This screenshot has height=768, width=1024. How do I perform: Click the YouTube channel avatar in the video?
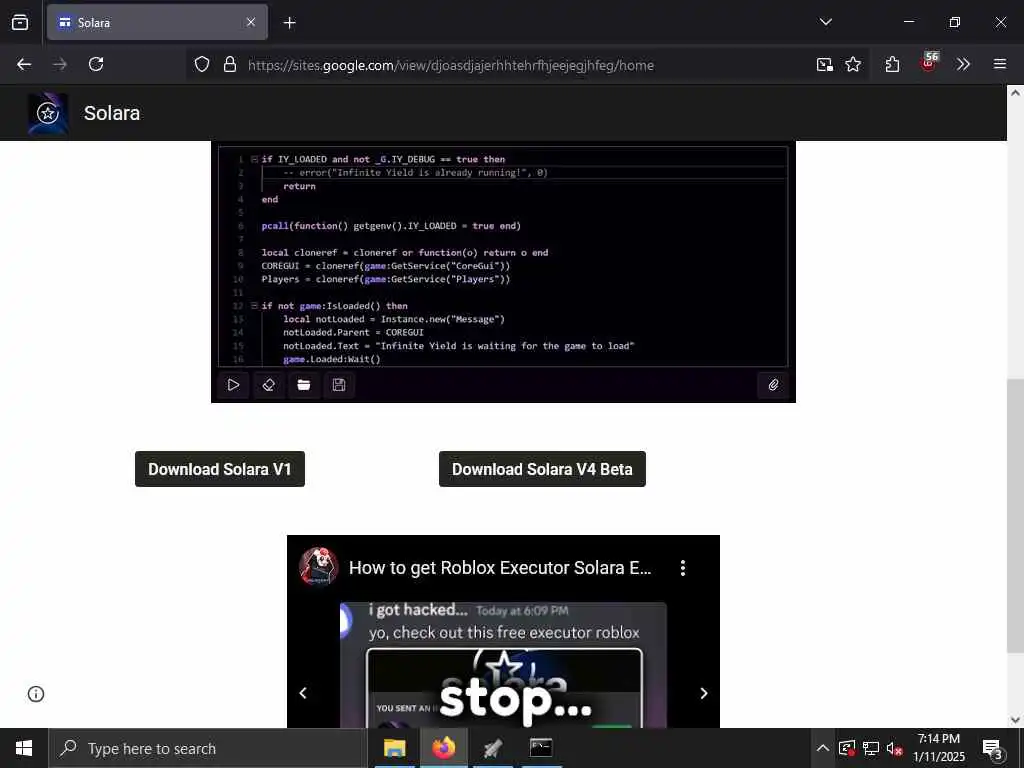click(319, 567)
